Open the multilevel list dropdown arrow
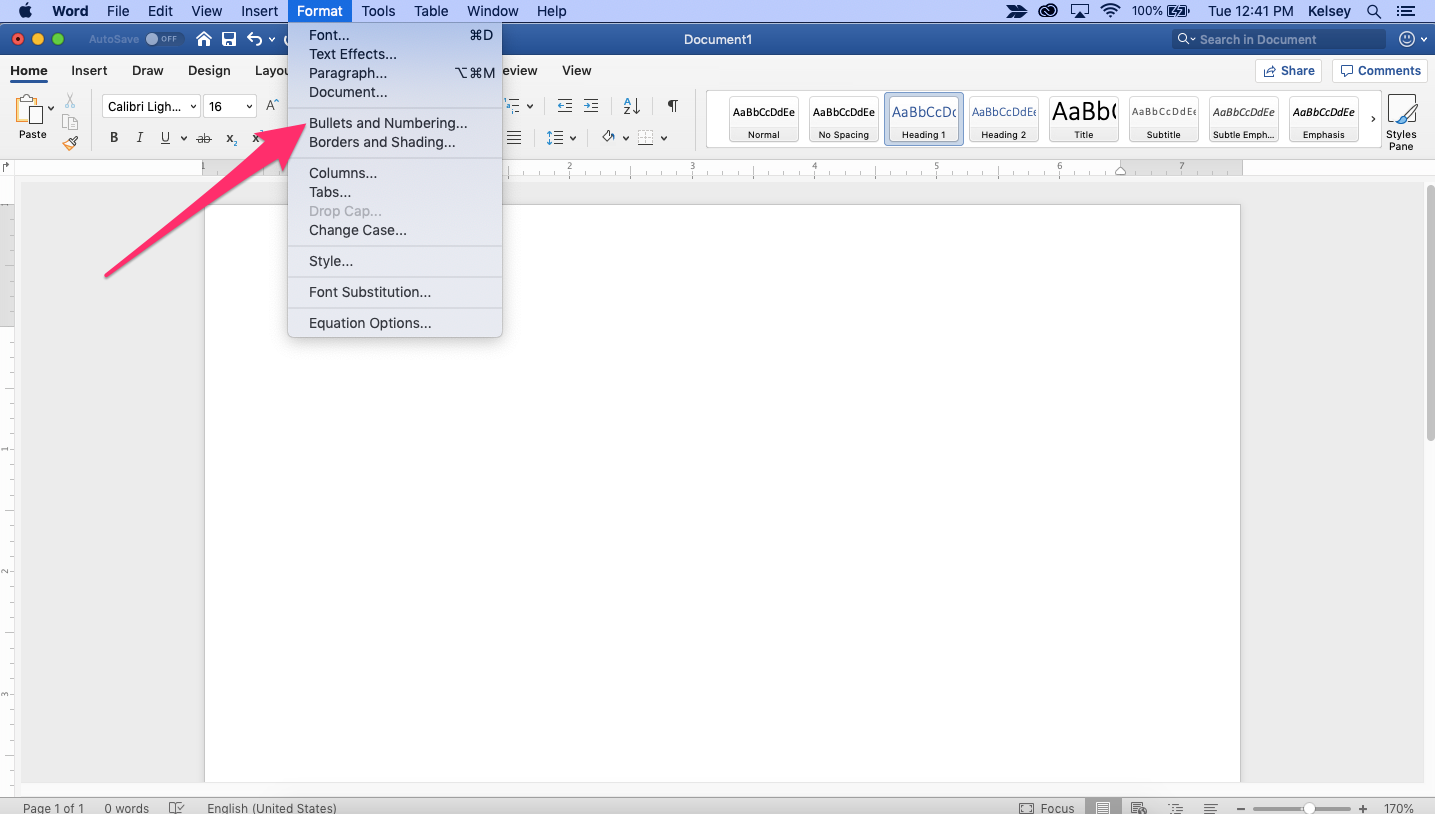 tap(529, 106)
